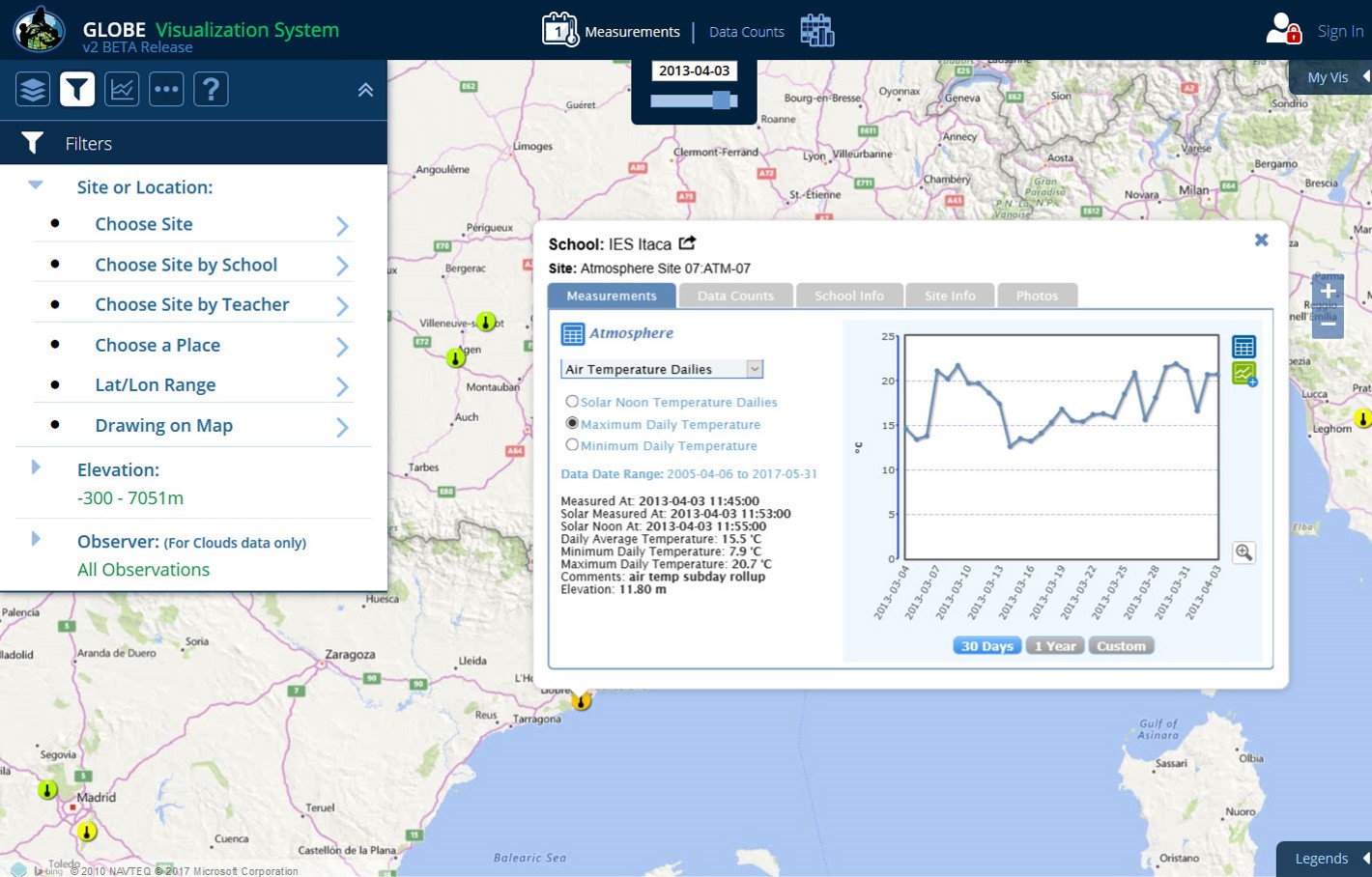1372x877 pixels.
Task: Open Choose Site by School filter
Action: pos(186,265)
